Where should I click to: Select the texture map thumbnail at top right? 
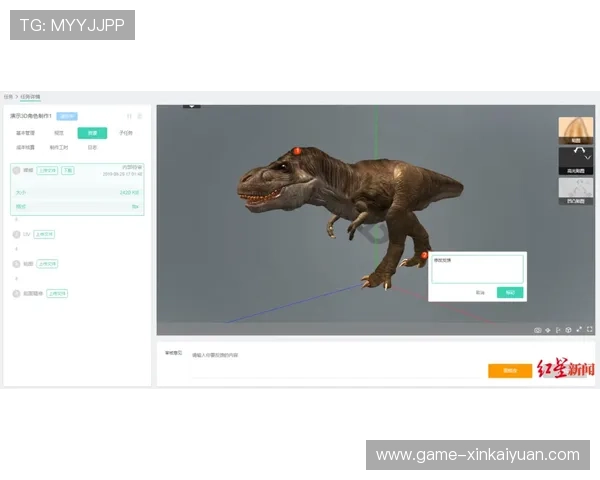576,131
